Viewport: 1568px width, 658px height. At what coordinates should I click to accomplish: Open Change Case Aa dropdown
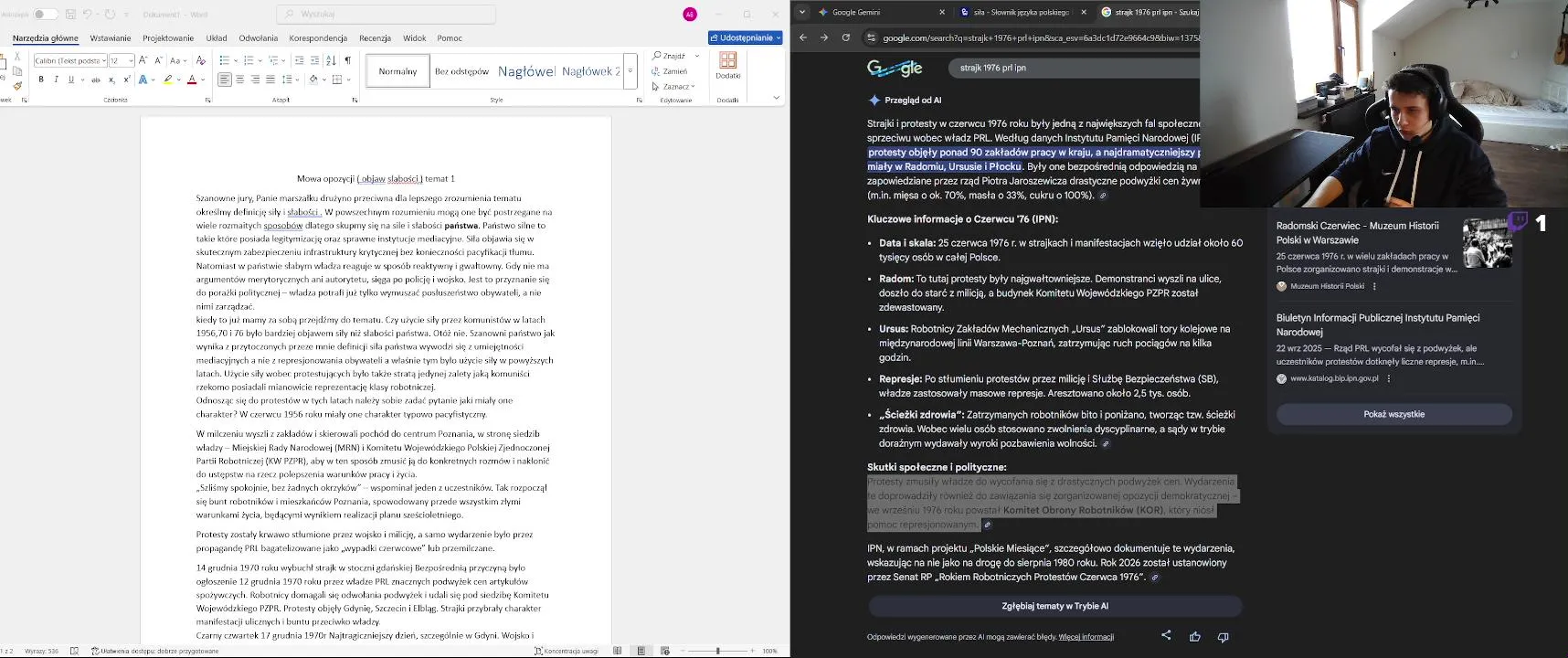[x=179, y=60]
